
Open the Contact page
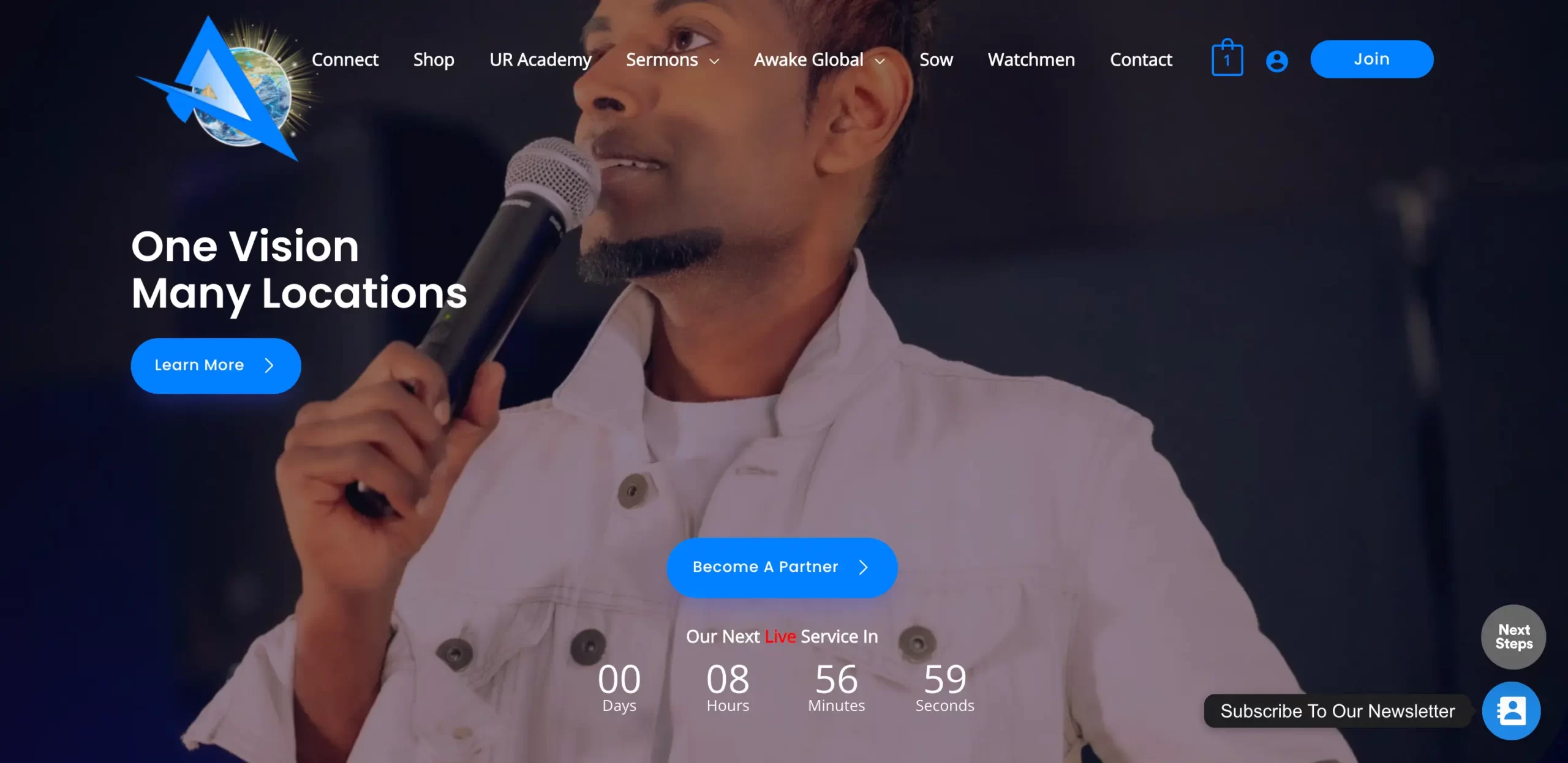point(1141,59)
